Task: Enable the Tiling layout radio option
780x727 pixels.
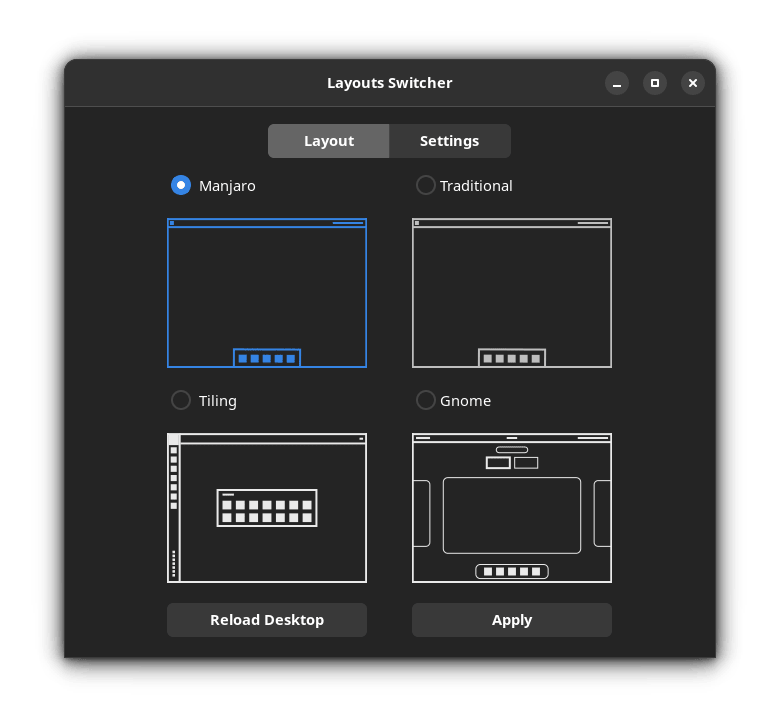Action: coord(181,400)
